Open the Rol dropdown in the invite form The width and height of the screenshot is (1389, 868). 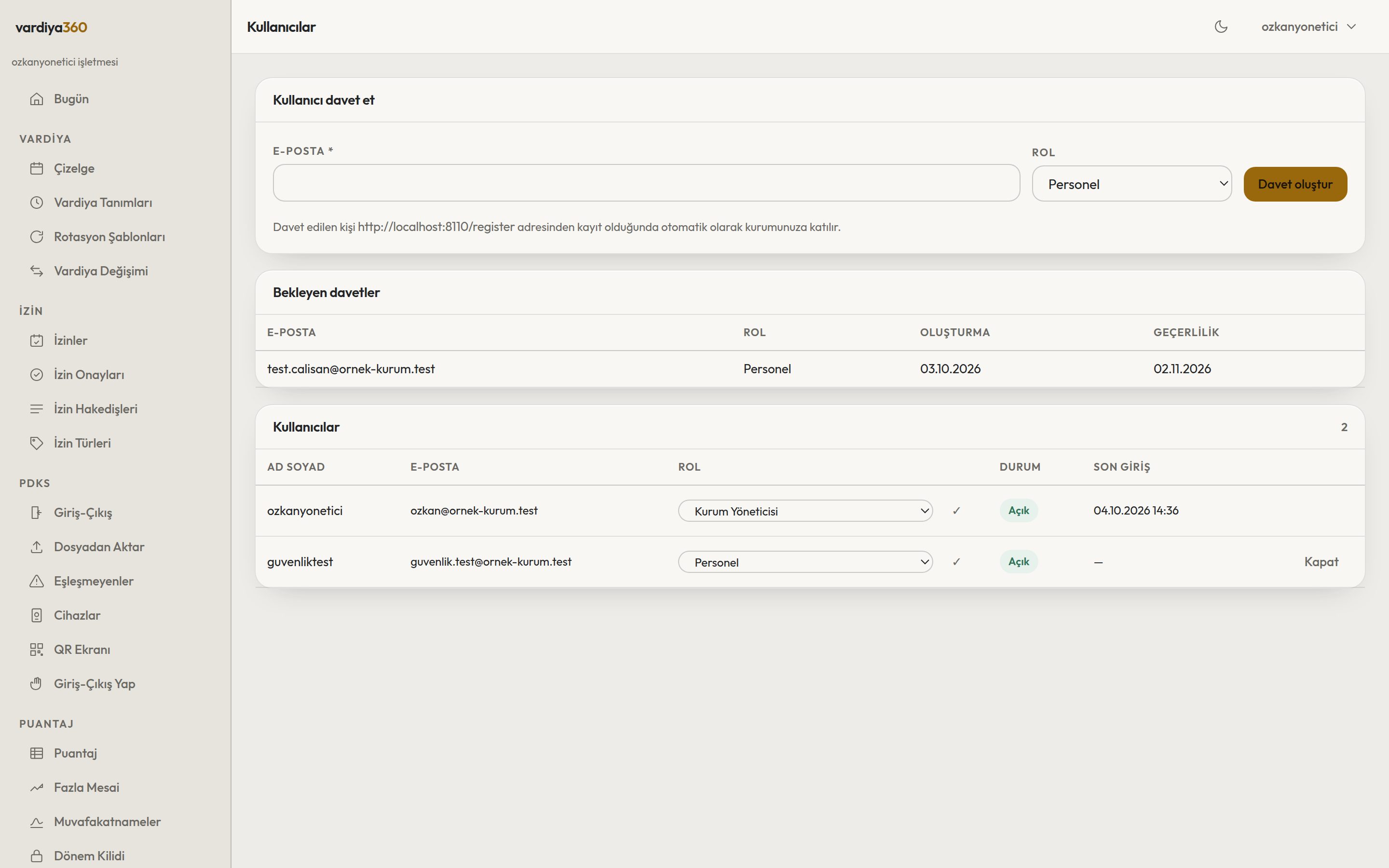pos(1131,184)
